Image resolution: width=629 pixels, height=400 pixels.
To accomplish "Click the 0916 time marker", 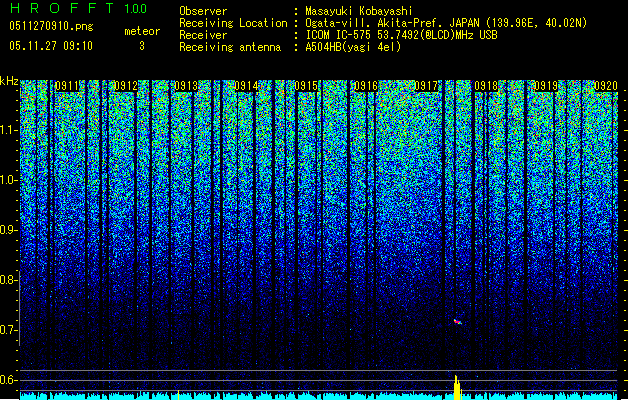I will (366, 86).
